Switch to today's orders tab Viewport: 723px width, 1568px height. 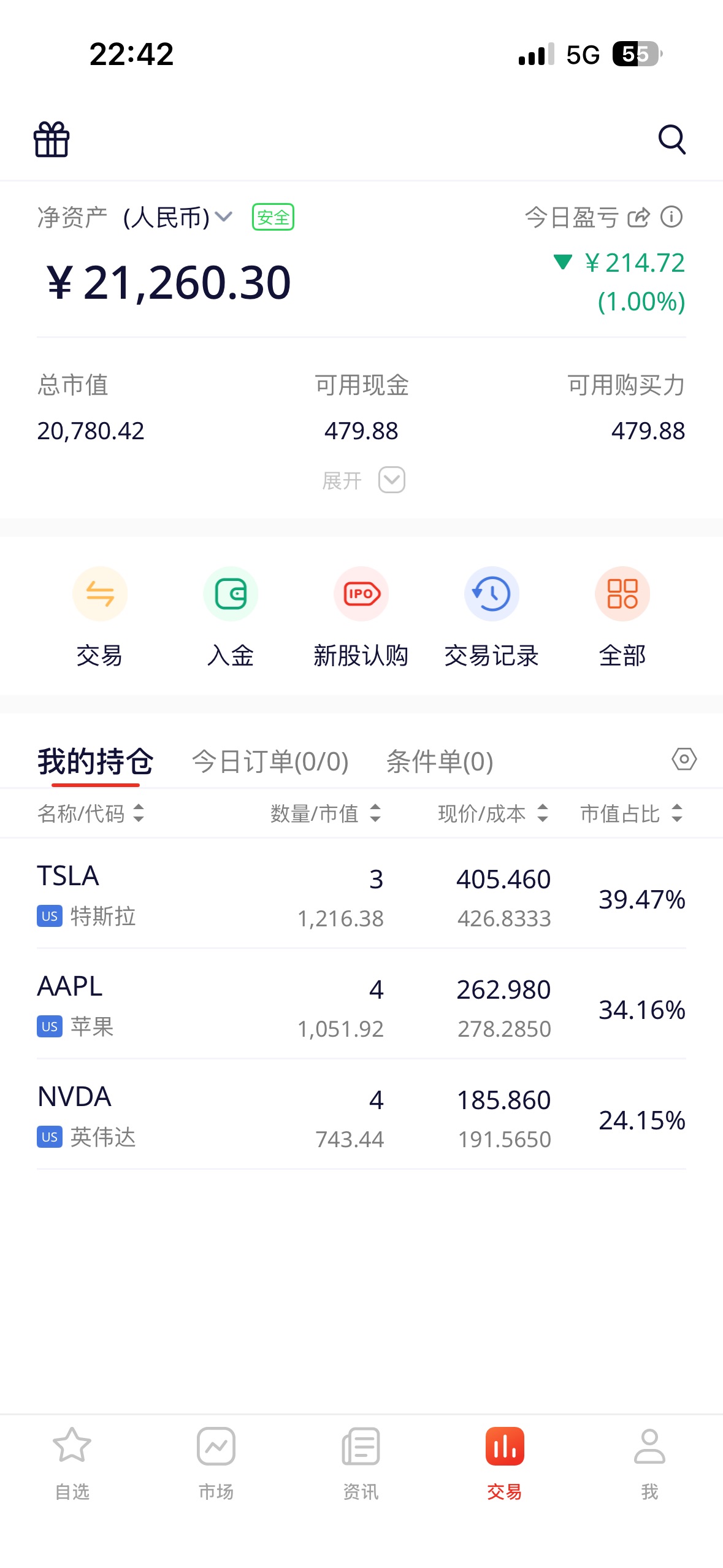[x=270, y=761]
